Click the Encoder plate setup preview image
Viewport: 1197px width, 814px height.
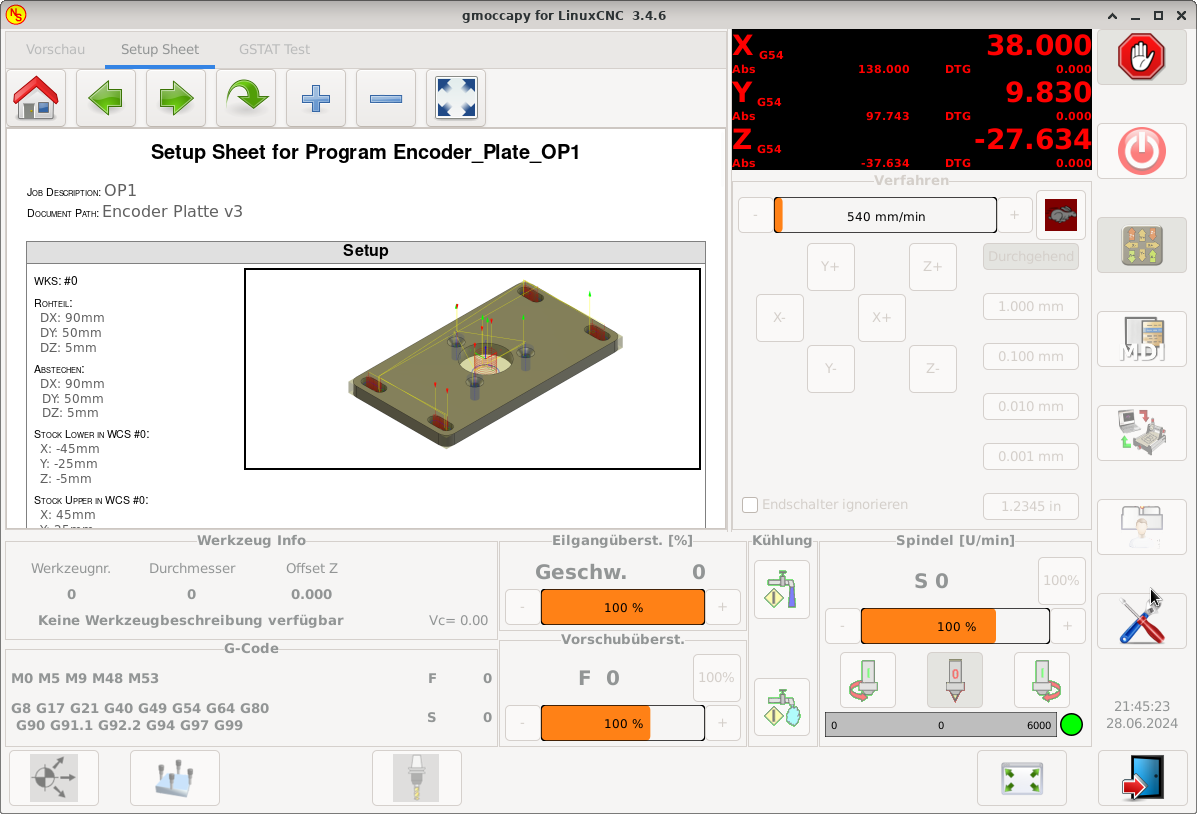click(473, 369)
